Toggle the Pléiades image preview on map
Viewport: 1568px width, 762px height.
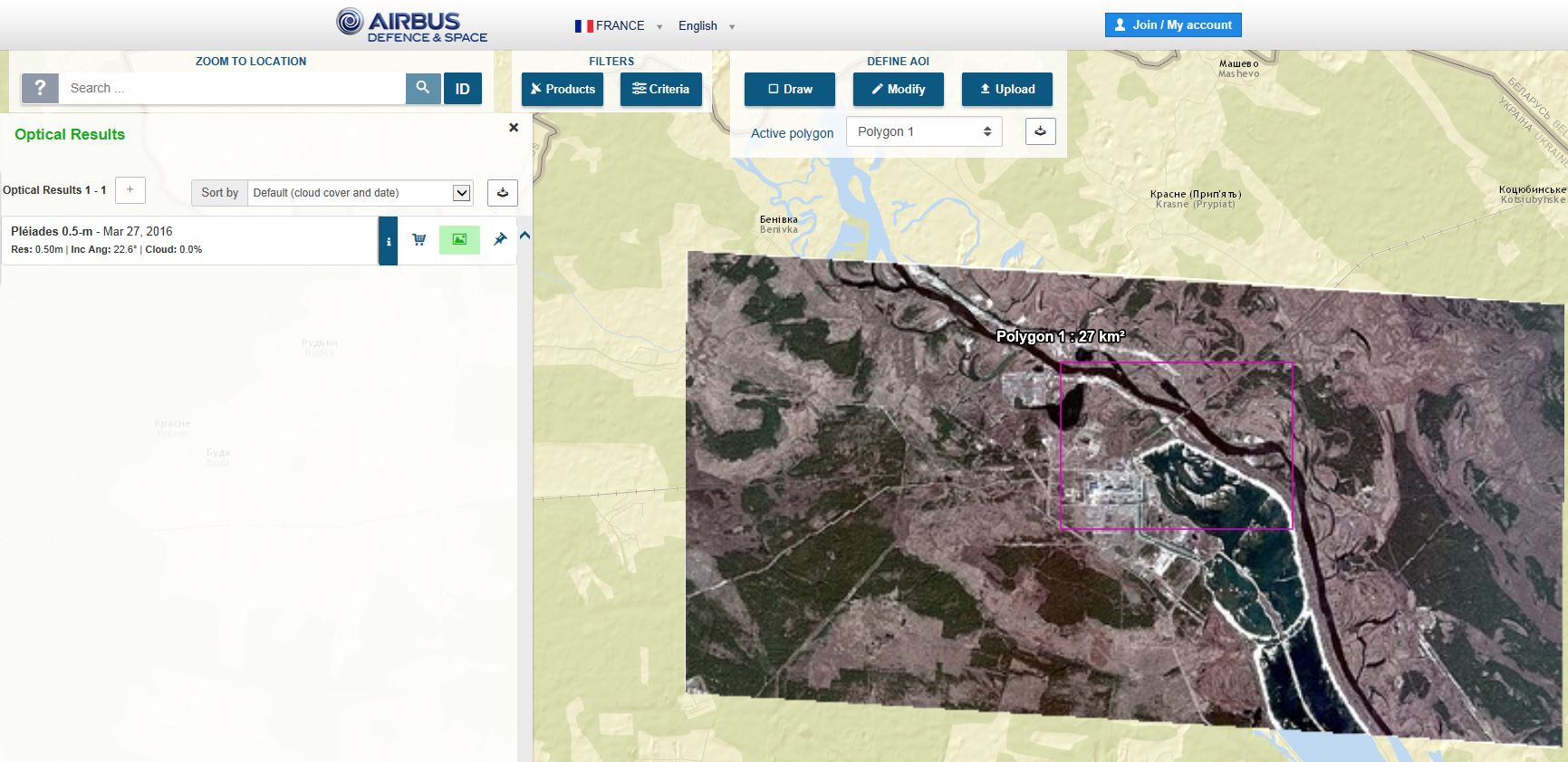459,240
